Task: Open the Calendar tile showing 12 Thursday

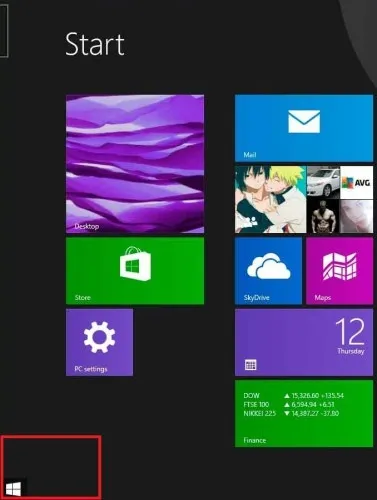Action: click(x=304, y=342)
